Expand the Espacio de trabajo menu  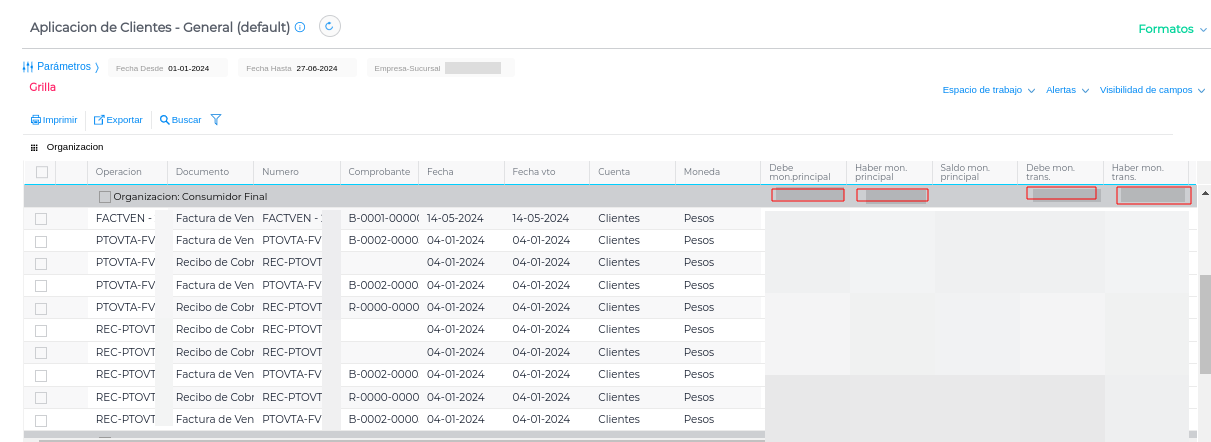click(x=987, y=90)
